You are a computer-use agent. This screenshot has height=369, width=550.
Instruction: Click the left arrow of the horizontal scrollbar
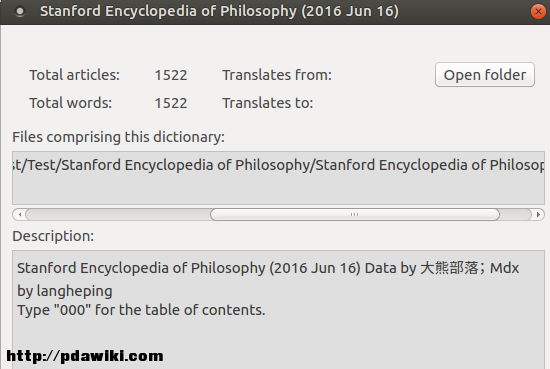click(20, 214)
